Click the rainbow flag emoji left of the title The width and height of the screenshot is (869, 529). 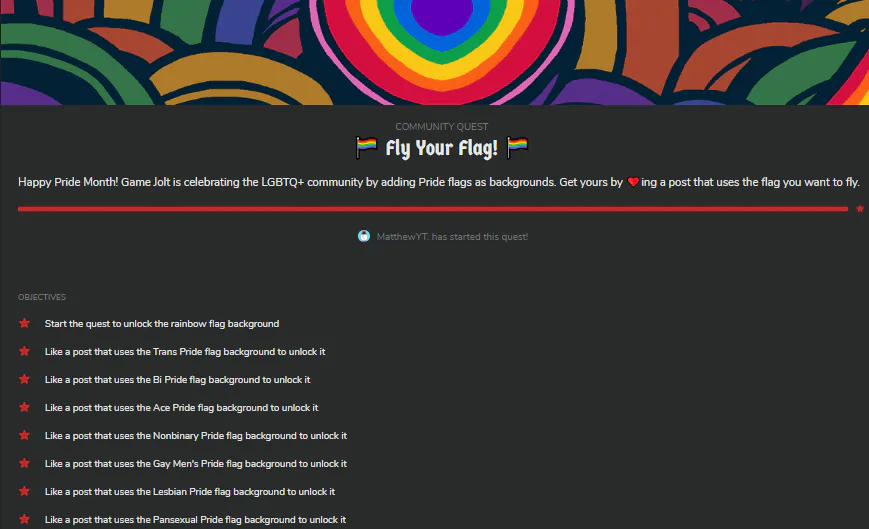[x=366, y=148]
